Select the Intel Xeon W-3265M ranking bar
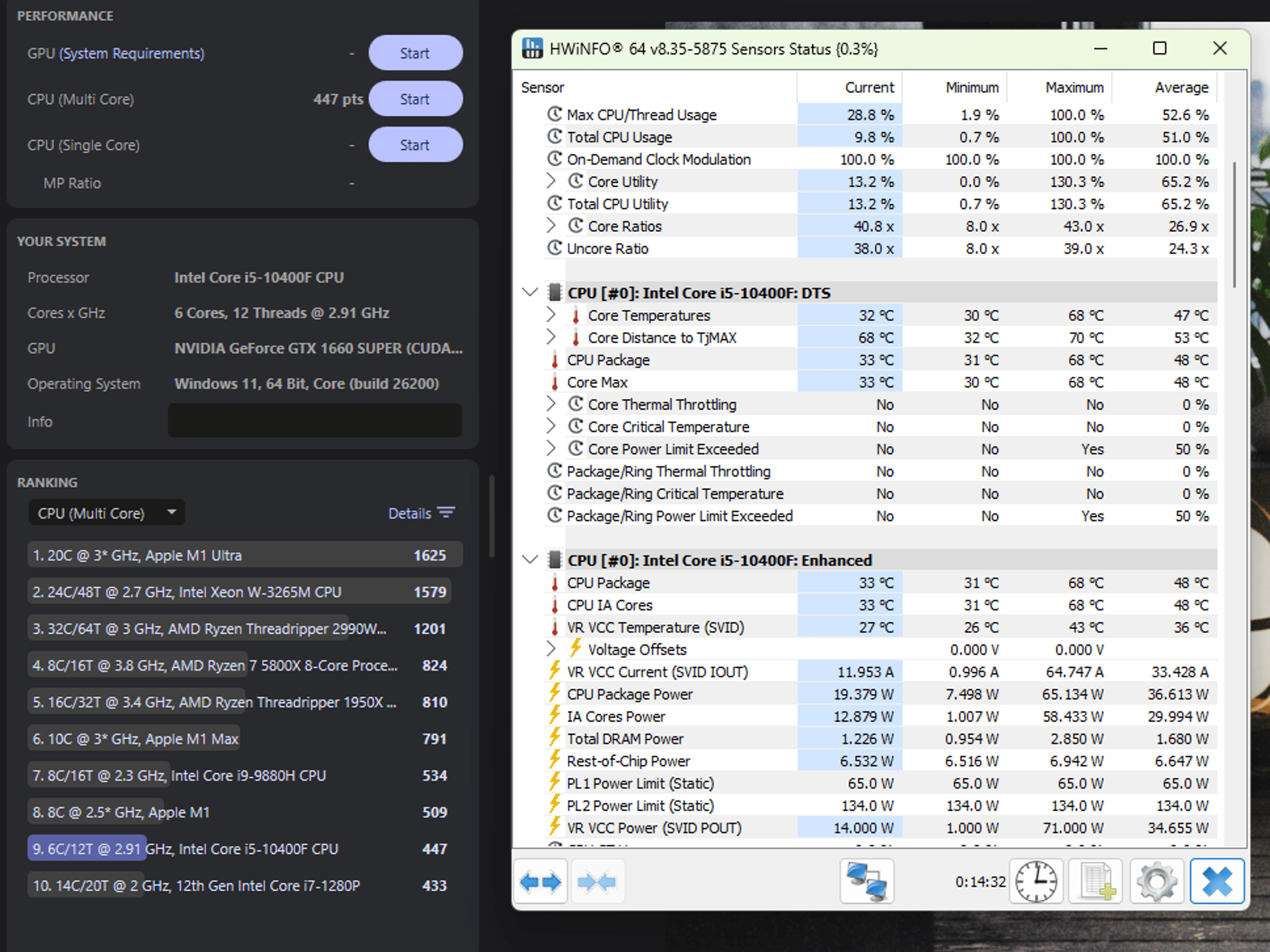1270x952 pixels. pyautogui.click(x=239, y=591)
